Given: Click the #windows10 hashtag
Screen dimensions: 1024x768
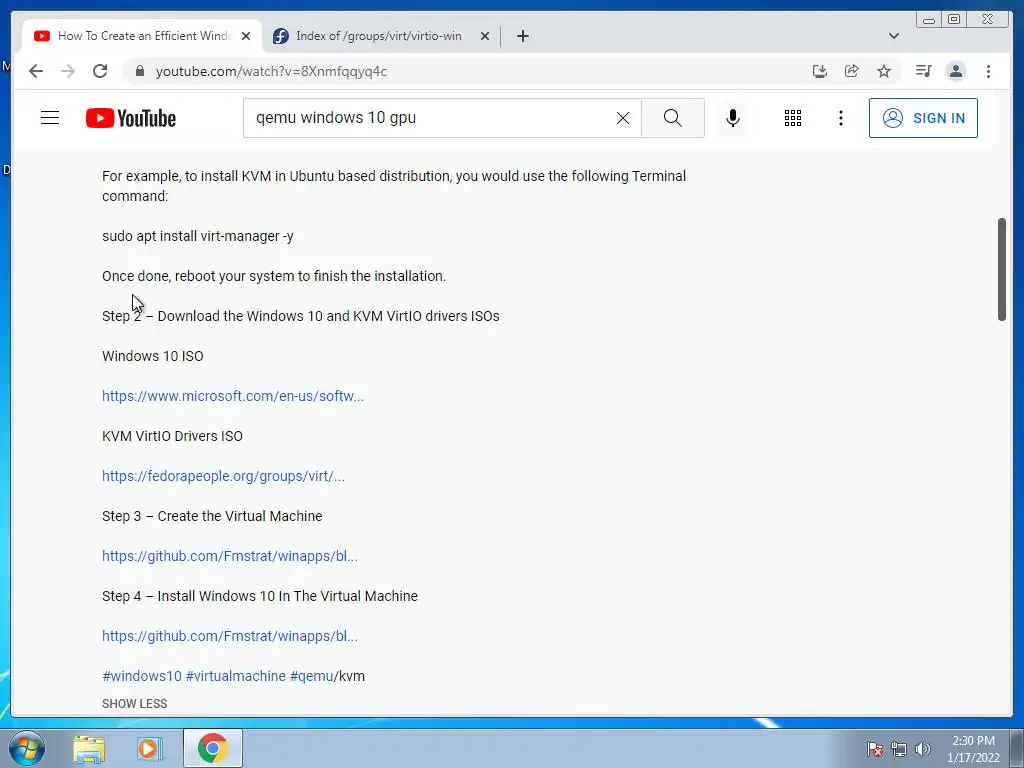Looking at the screenshot, I should click(x=142, y=676).
